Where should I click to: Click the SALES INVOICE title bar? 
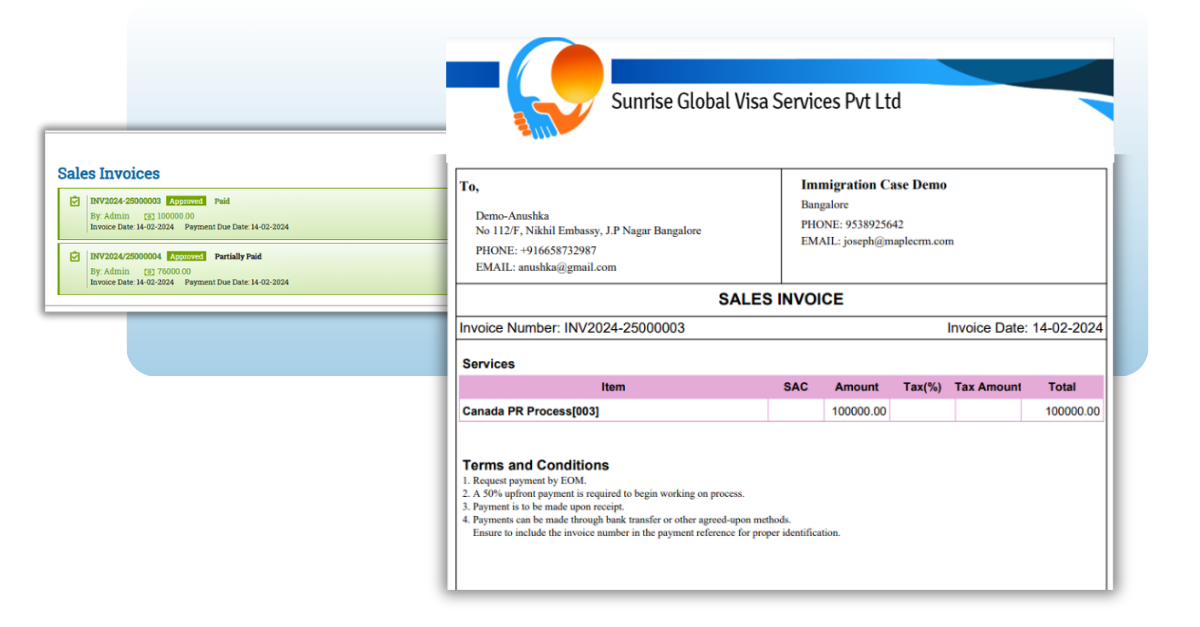[780, 299]
